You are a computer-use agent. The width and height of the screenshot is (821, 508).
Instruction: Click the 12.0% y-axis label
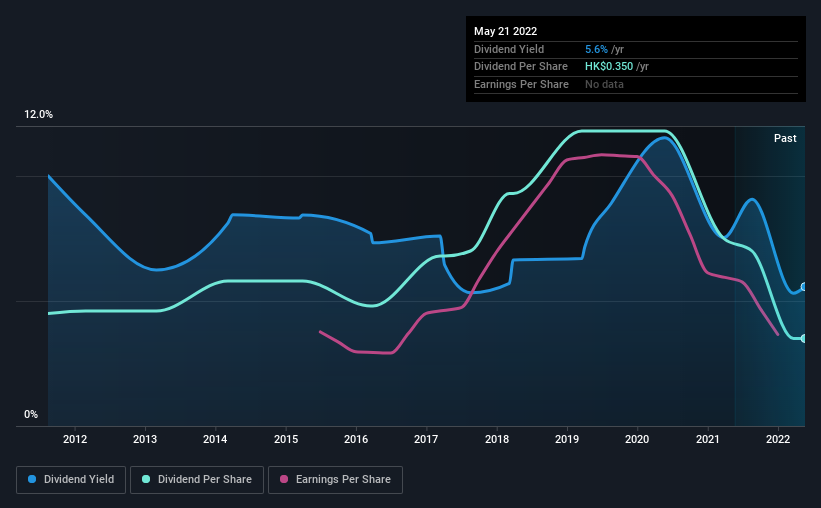(x=38, y=115)
